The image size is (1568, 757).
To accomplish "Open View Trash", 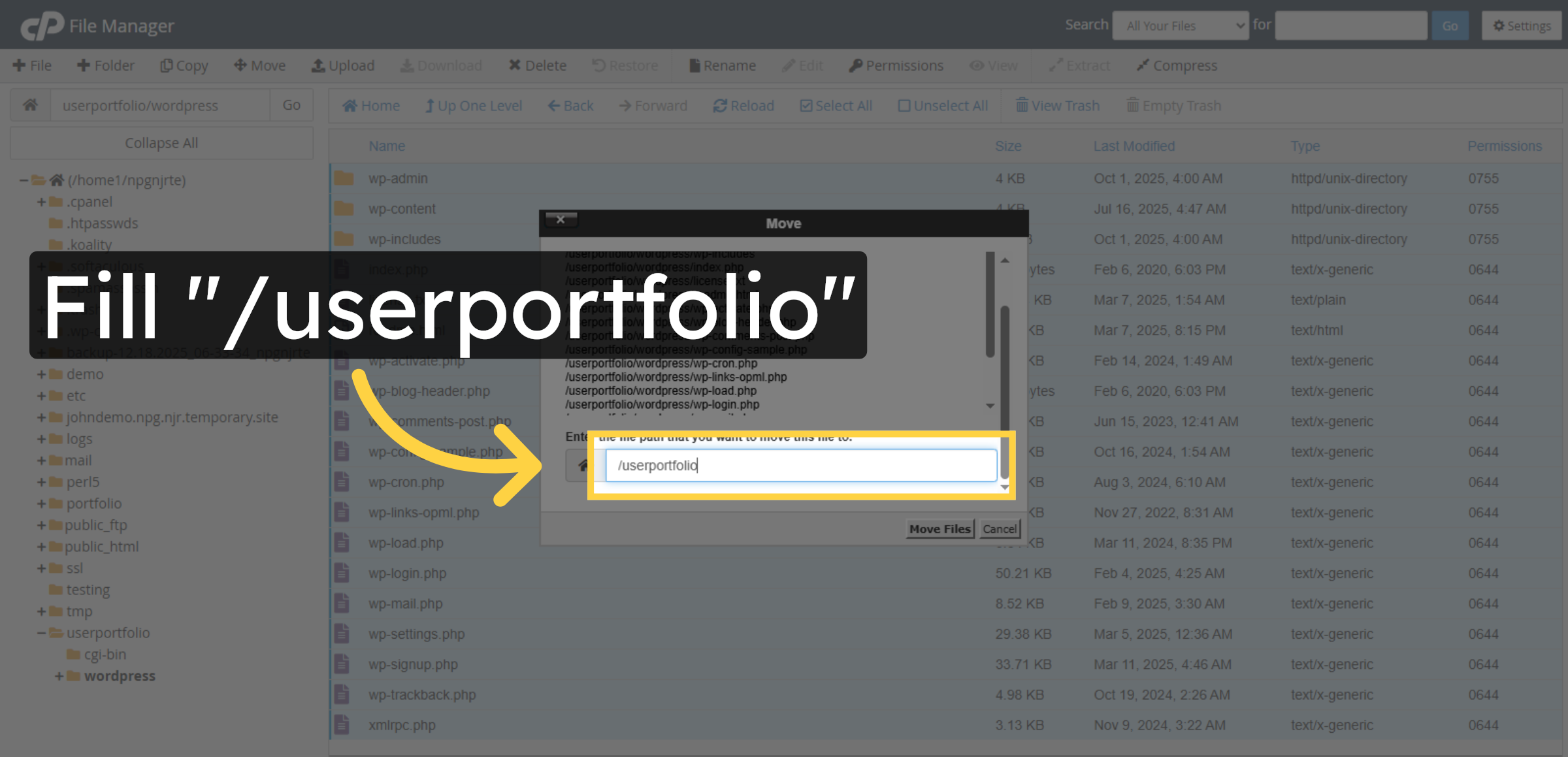I will (x=1057, y=105).
